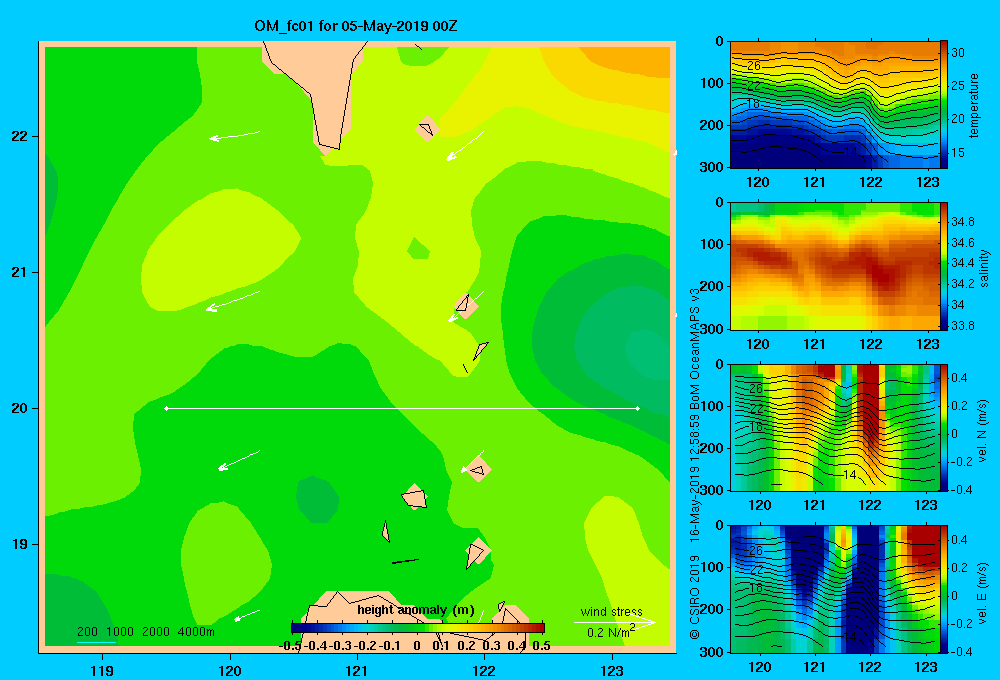
Task: Click the white transect line at latitude 20
Action: tap(402, 408)
